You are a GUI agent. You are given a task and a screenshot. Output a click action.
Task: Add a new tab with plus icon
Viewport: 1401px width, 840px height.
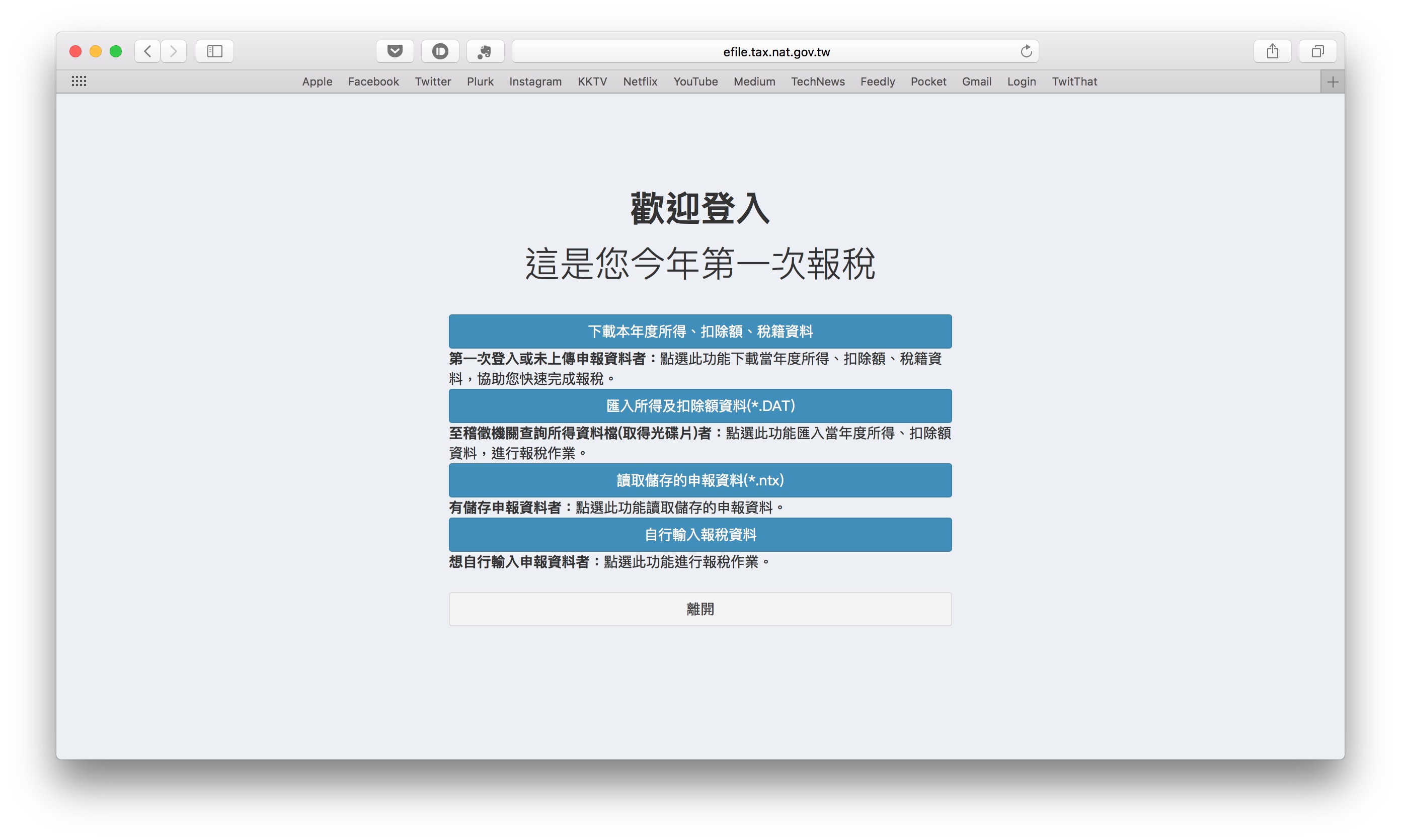coord(1333,82)
